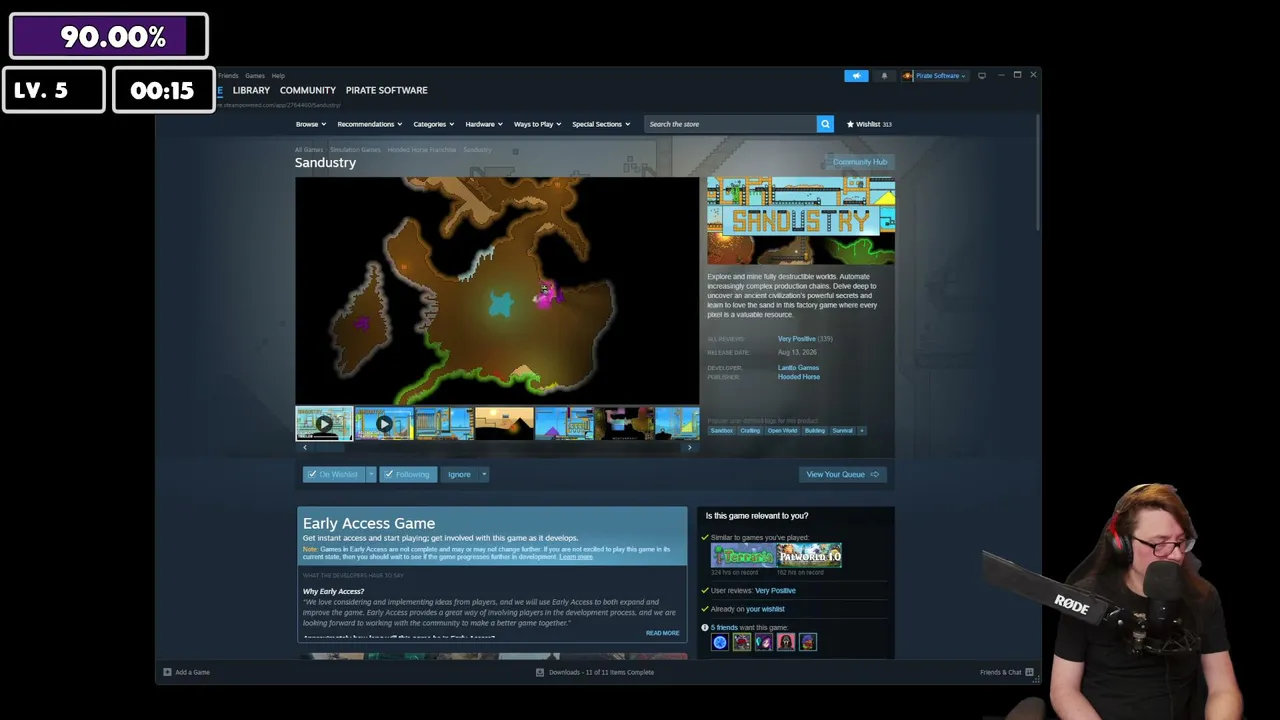This screenshot has height=720, width=1280.
Task: Open the Help menu
Action: (278, 76)
